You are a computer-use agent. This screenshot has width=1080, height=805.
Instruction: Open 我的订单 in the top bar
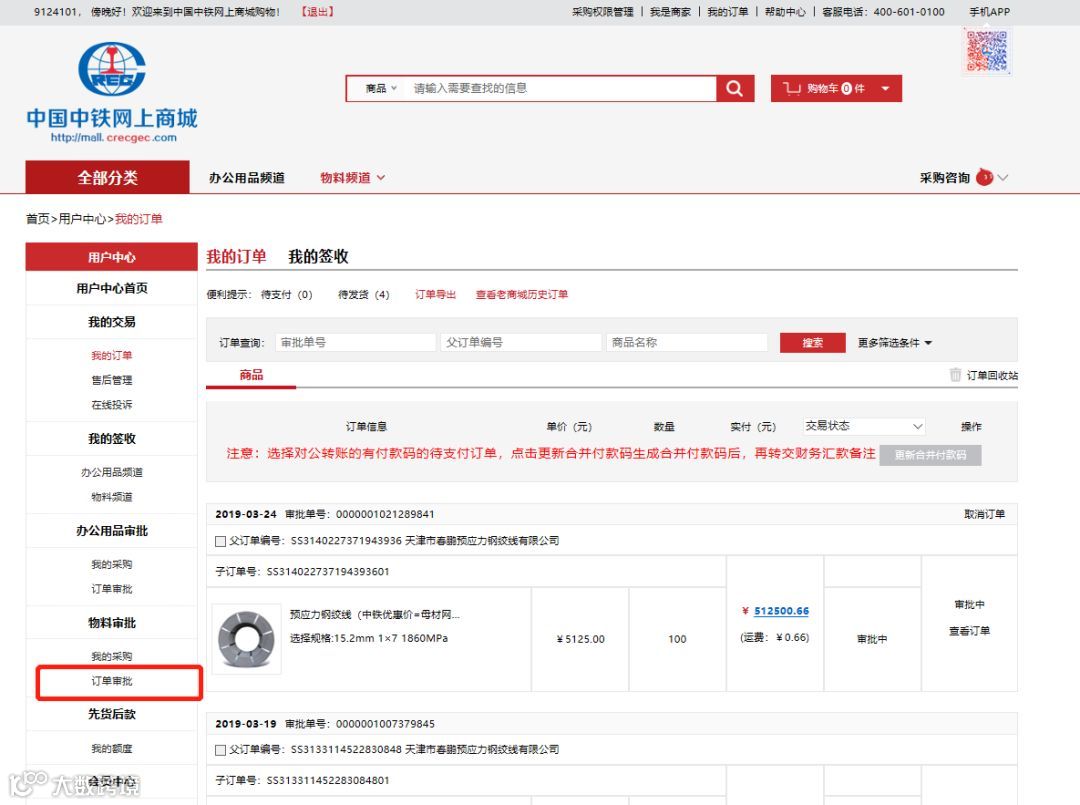pyautogui.click(x=727, y=12)
